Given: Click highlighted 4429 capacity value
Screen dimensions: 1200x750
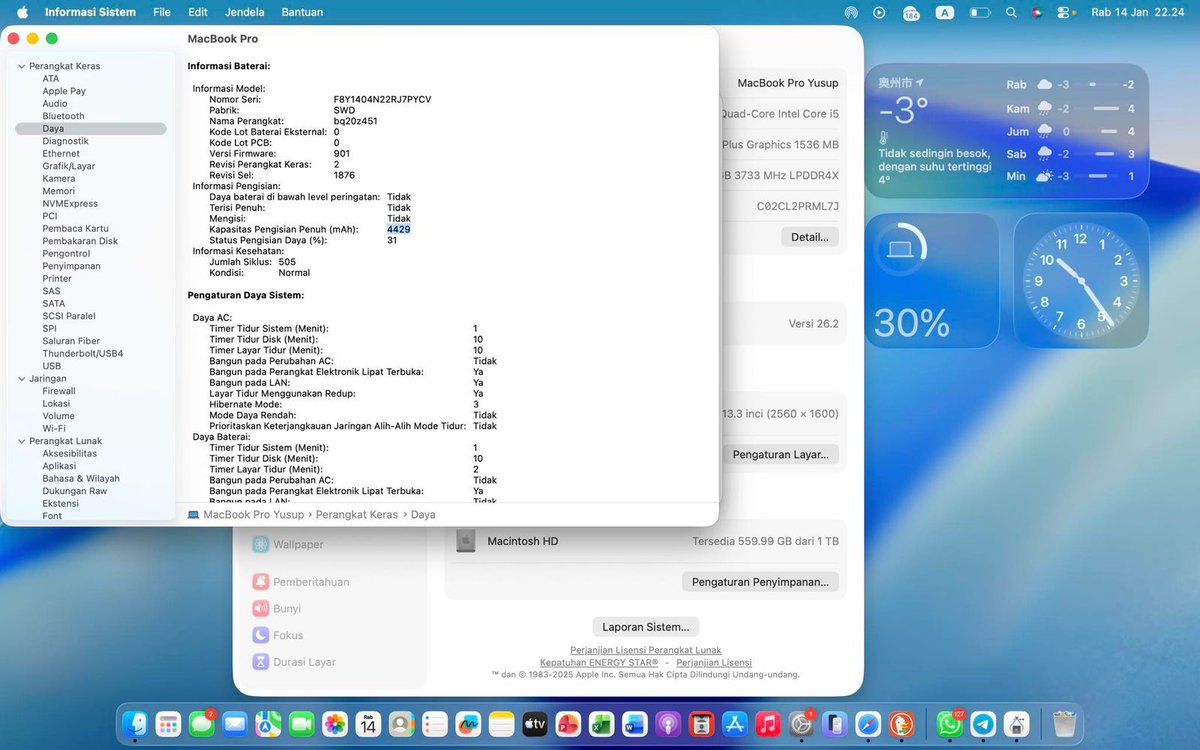Looking at the screenshot, I should point(398,229).
